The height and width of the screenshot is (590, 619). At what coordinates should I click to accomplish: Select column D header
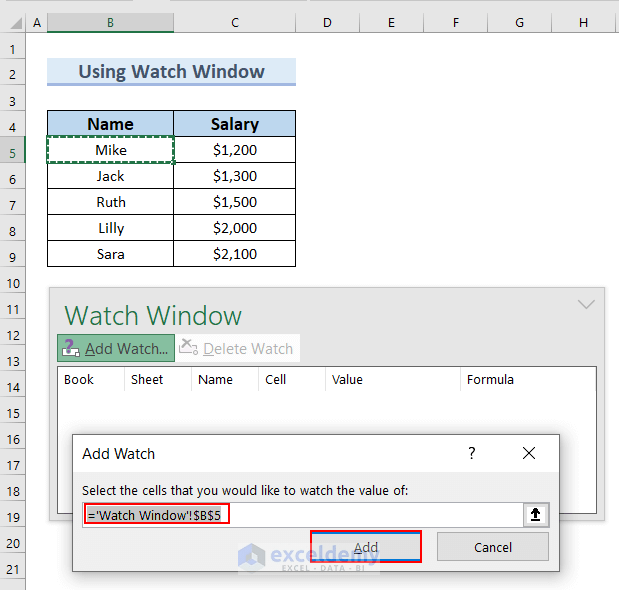(327, 23)
